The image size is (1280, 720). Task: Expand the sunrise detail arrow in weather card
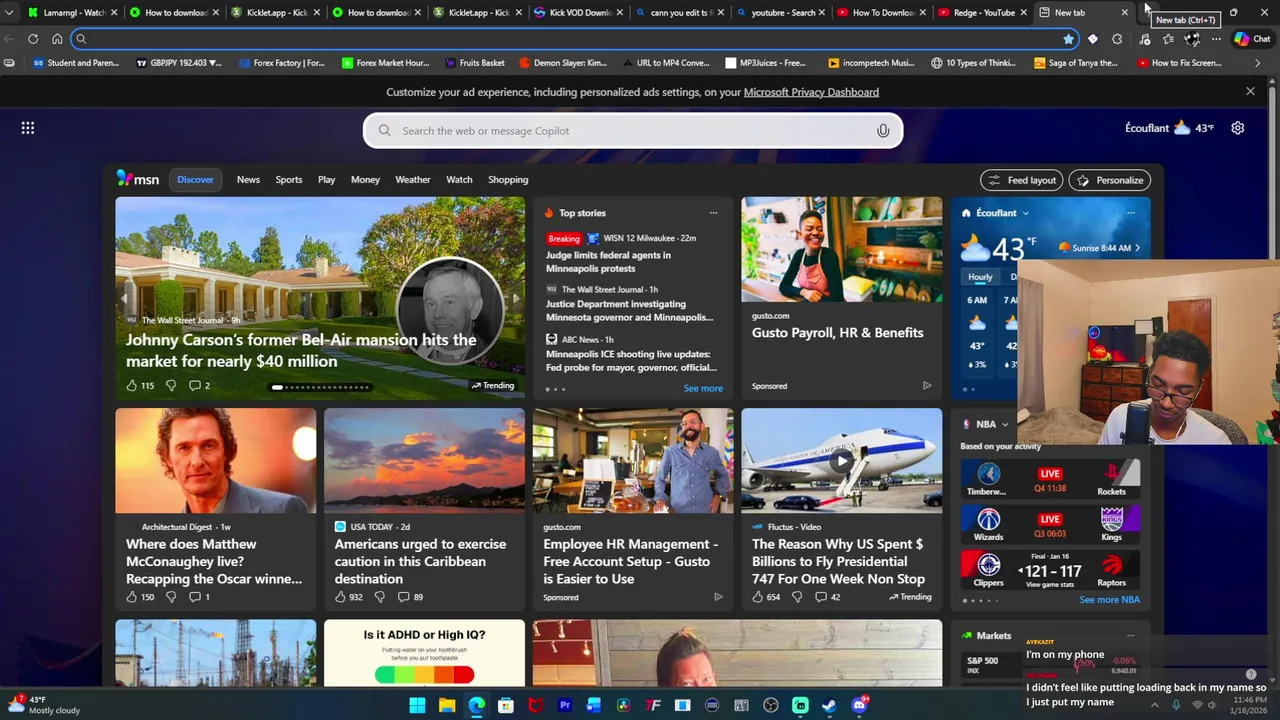point(1137,248)
